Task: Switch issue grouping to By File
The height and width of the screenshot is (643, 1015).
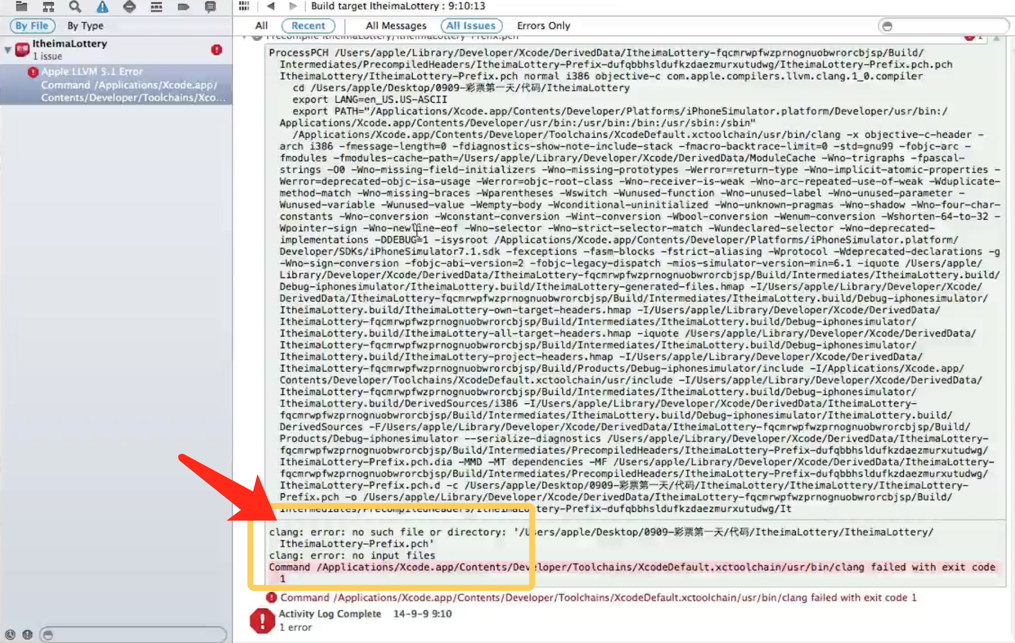Action: [32, 26]
